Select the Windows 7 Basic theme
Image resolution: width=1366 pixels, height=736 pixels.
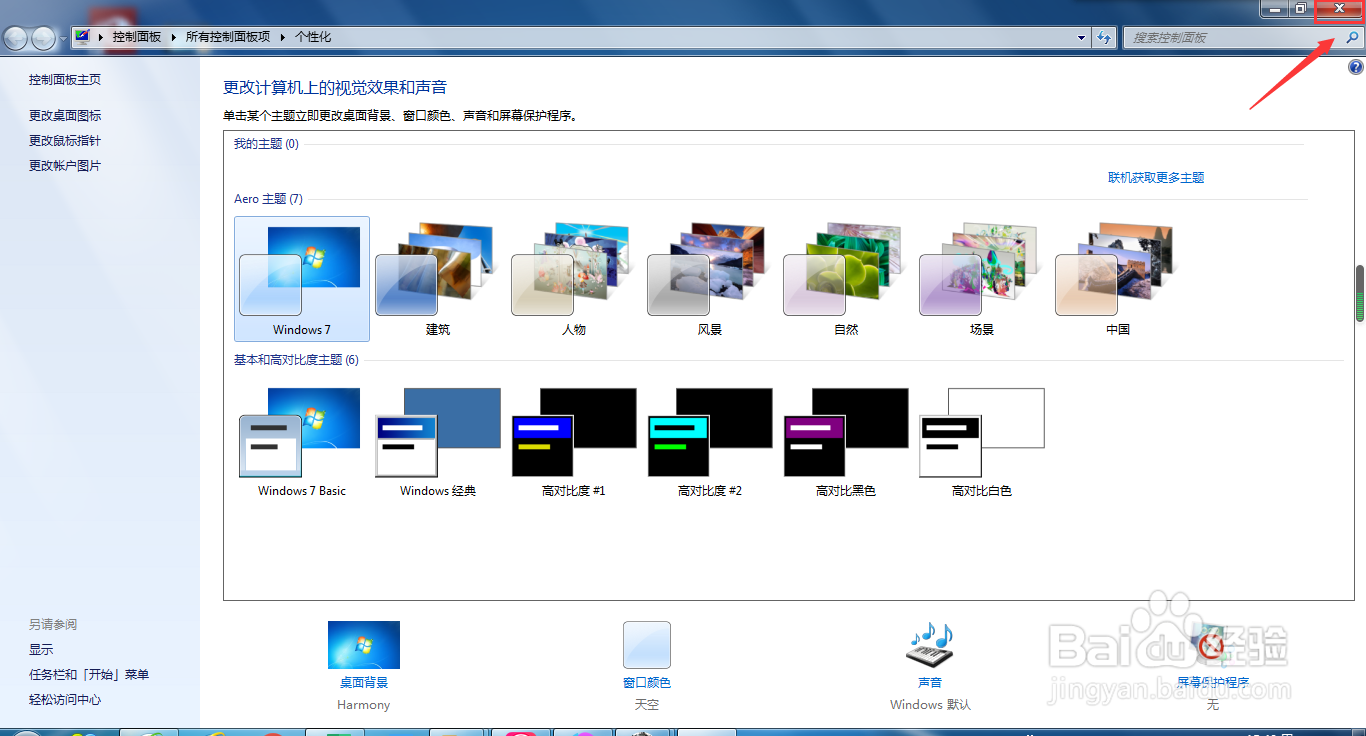tap(302, 441)
